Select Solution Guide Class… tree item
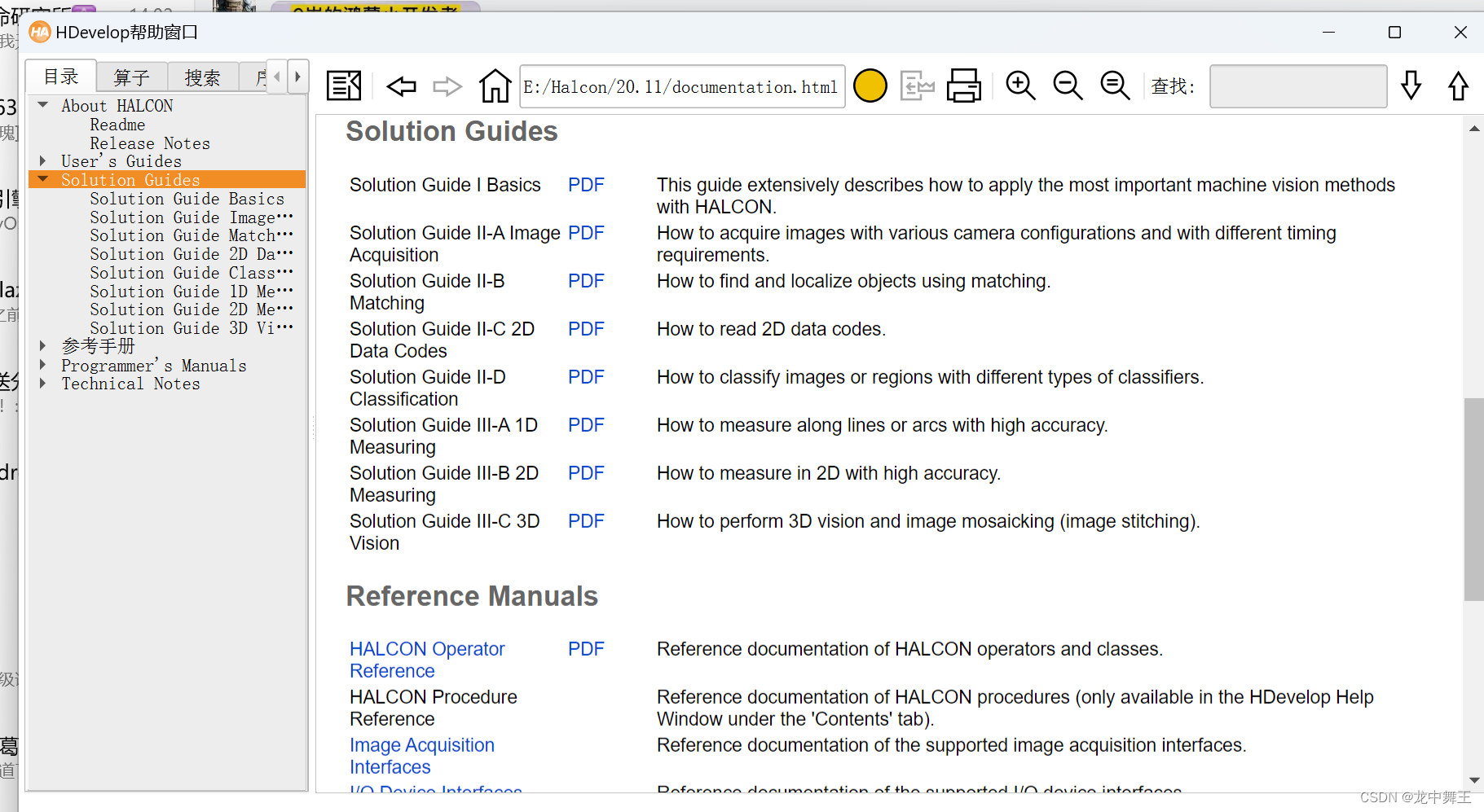The width and height of the screenshot is (1484, 812). click(192, 273)
